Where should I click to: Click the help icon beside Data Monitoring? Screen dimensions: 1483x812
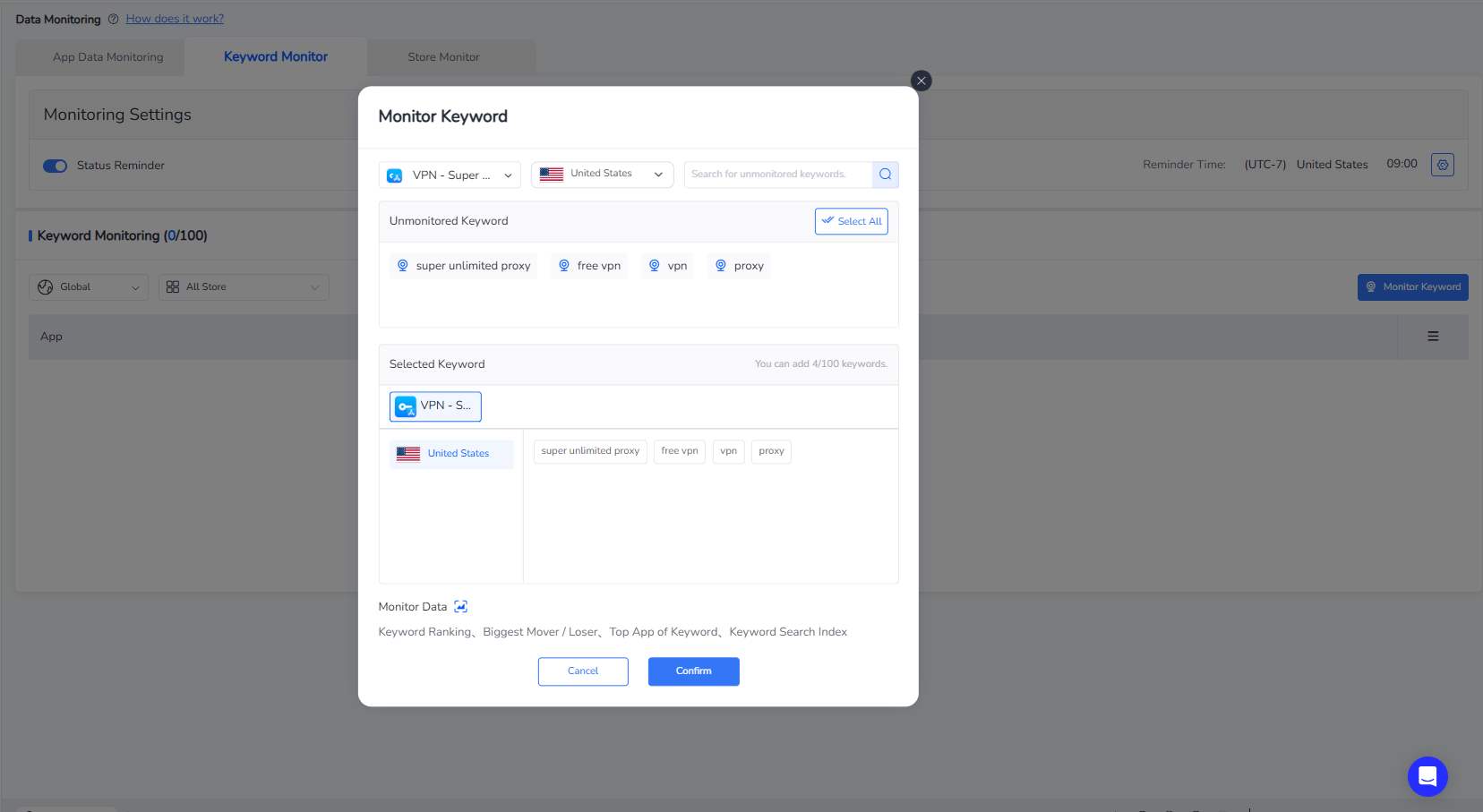[x=113, y=19]
